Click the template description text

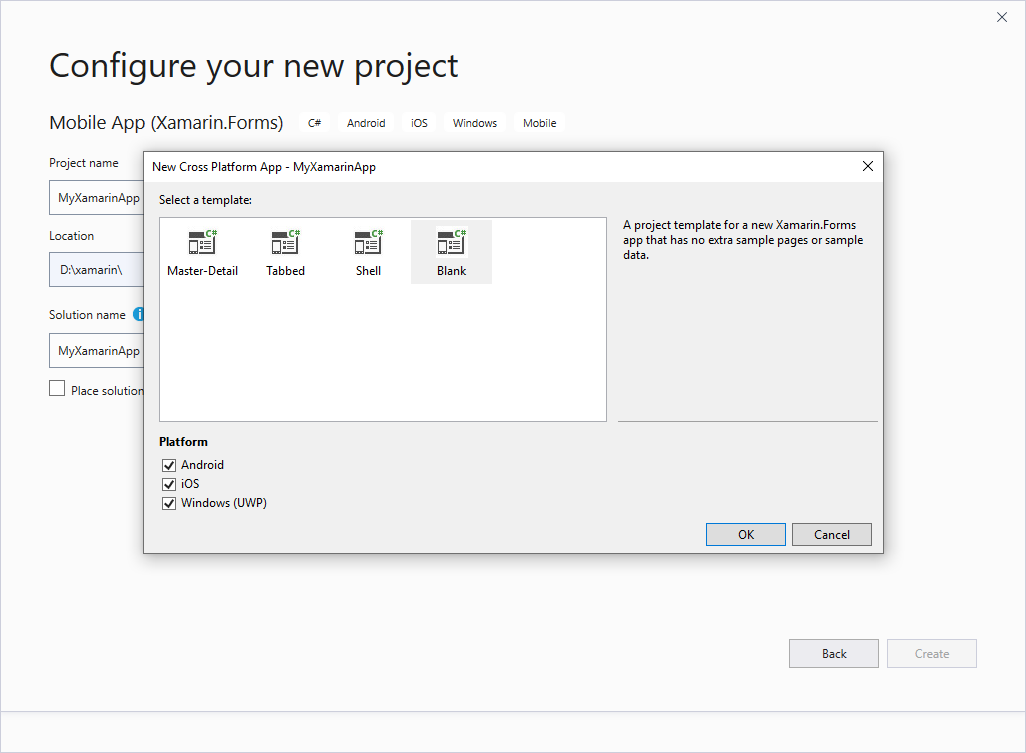[x=743, y=240]
